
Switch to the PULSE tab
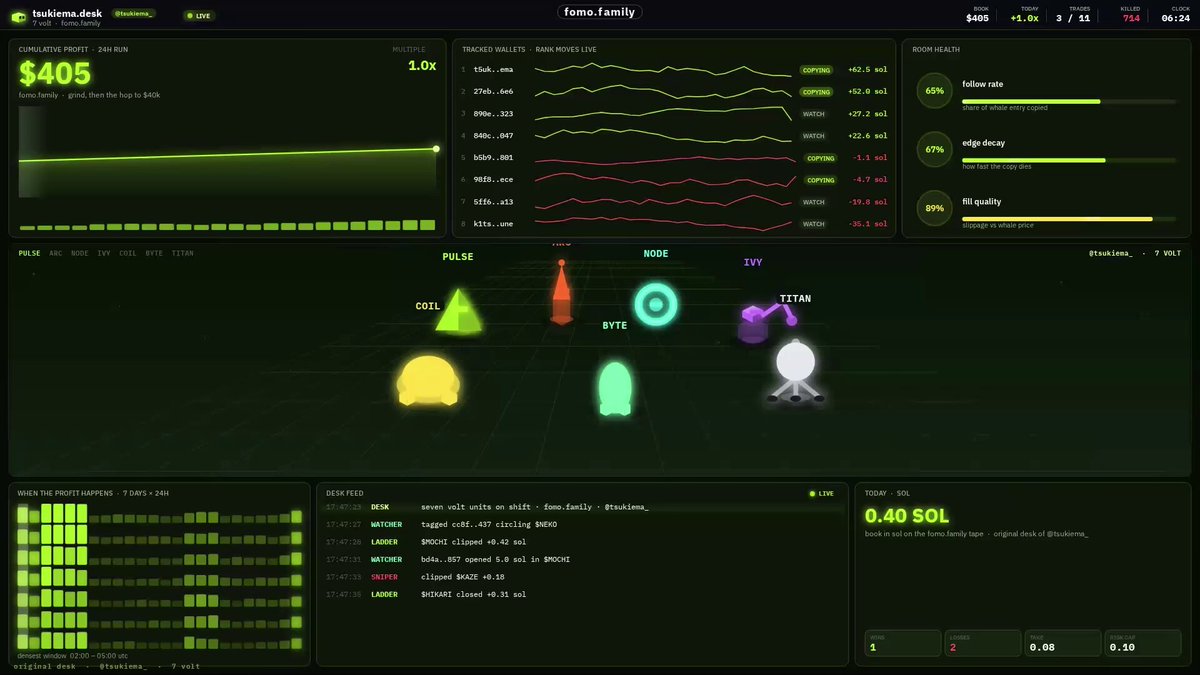pyautogui.click(x=29, y=253)
